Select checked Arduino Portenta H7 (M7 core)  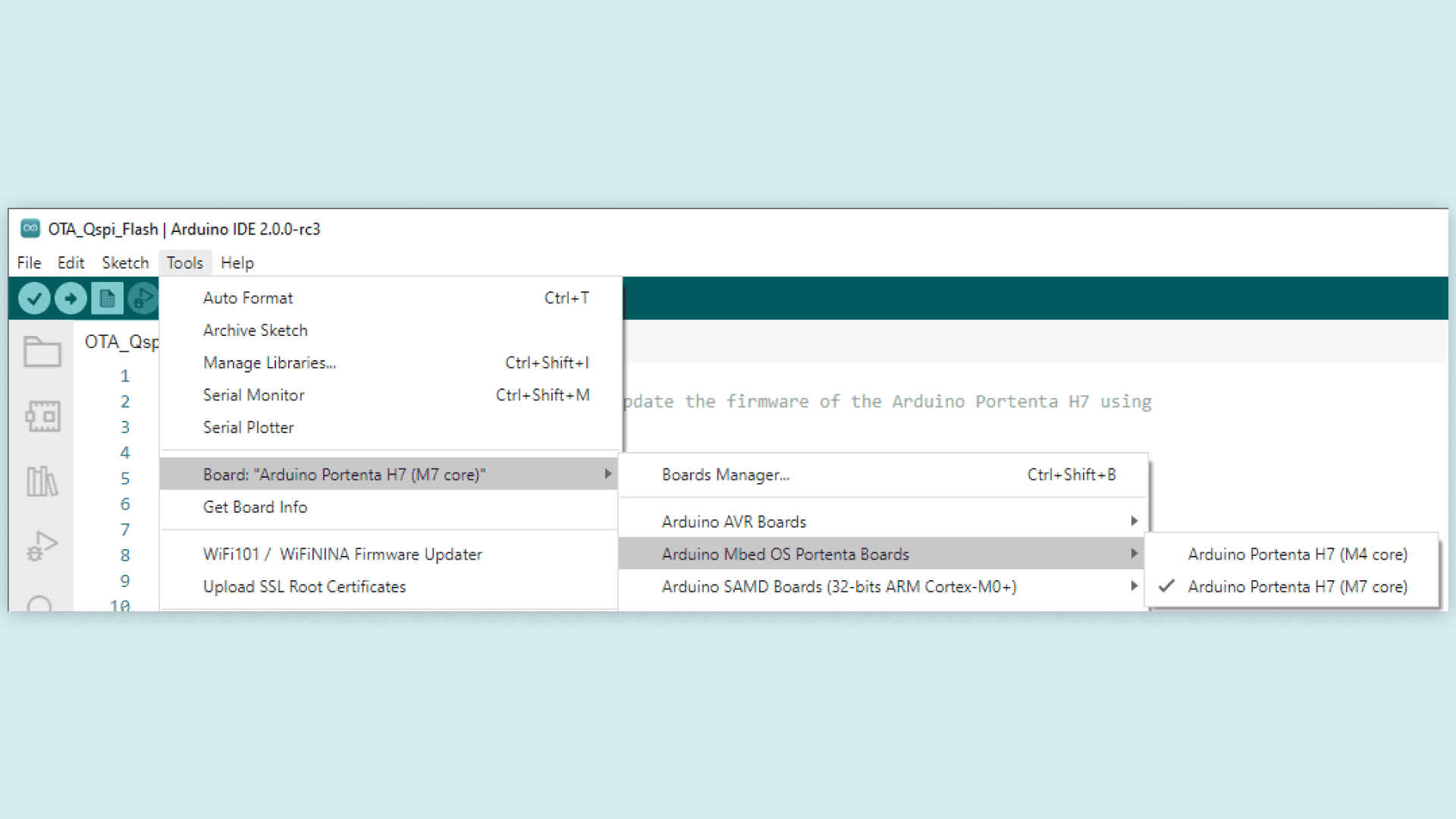1297,586
